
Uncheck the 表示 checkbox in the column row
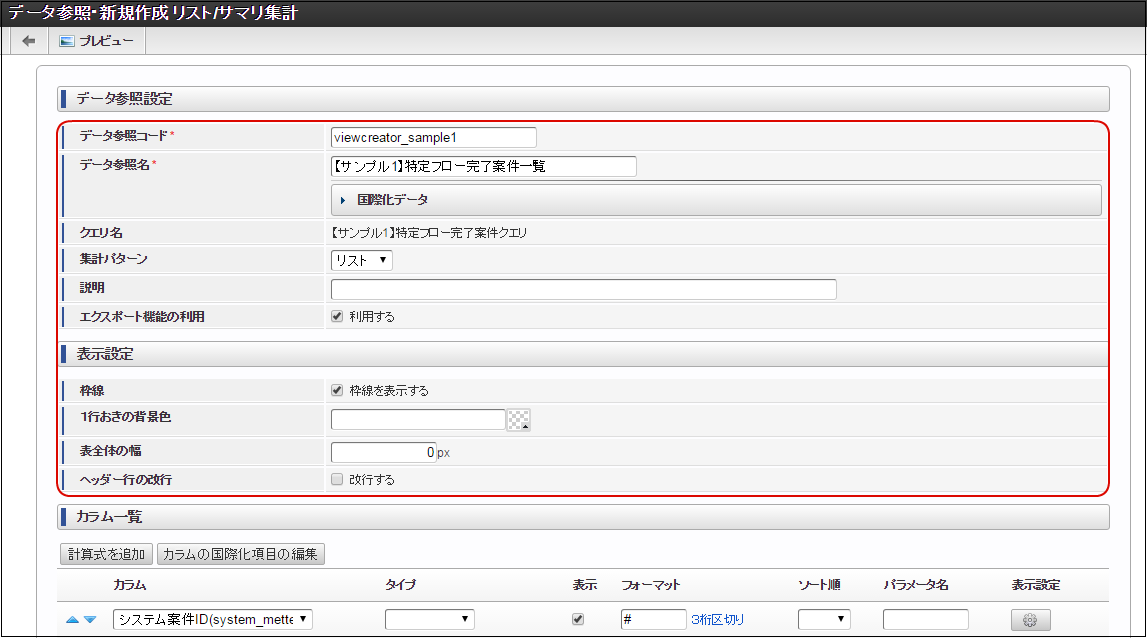577,619
